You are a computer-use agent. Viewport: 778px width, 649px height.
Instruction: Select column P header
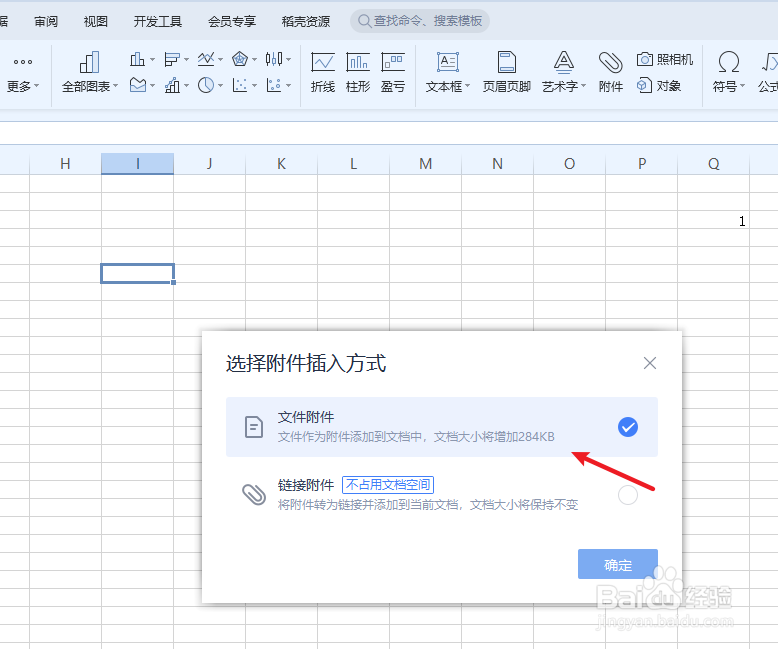[x=642, y=164]
